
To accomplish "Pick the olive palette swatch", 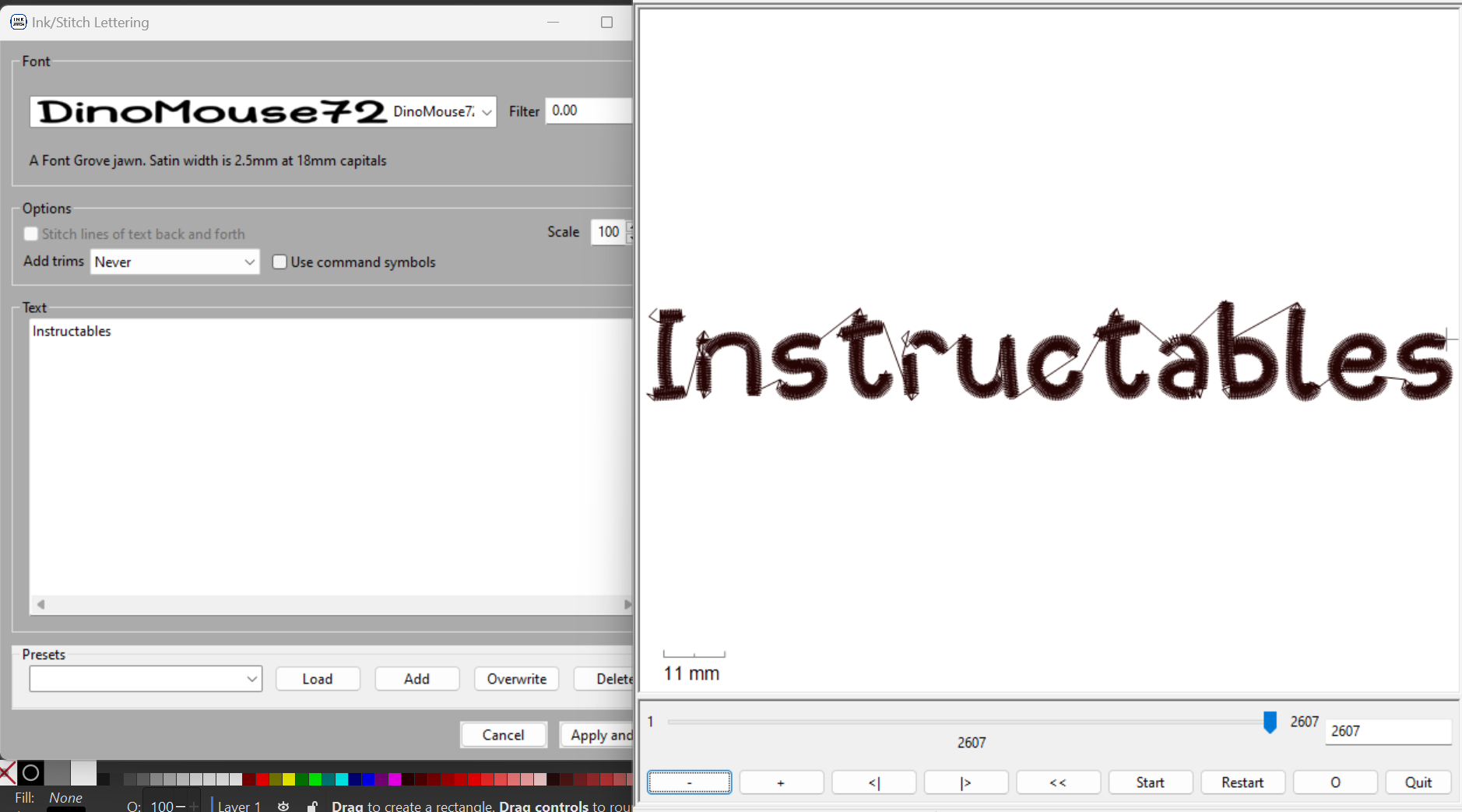I will point(276,779).
